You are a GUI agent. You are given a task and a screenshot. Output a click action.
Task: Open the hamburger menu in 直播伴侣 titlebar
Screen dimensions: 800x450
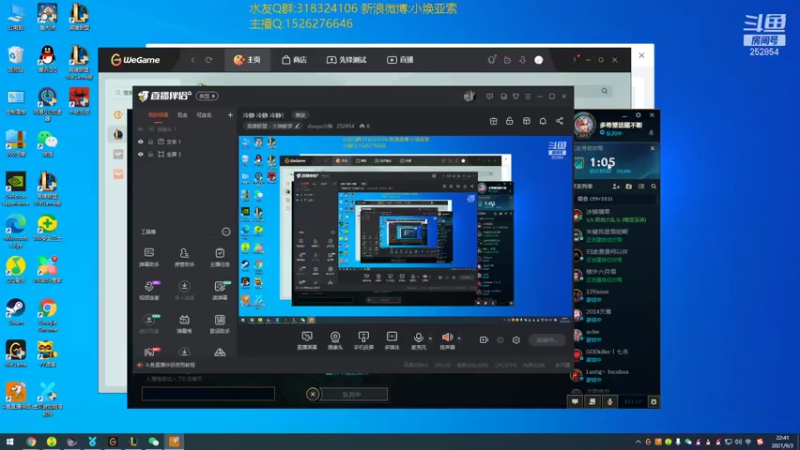(528, 96)
